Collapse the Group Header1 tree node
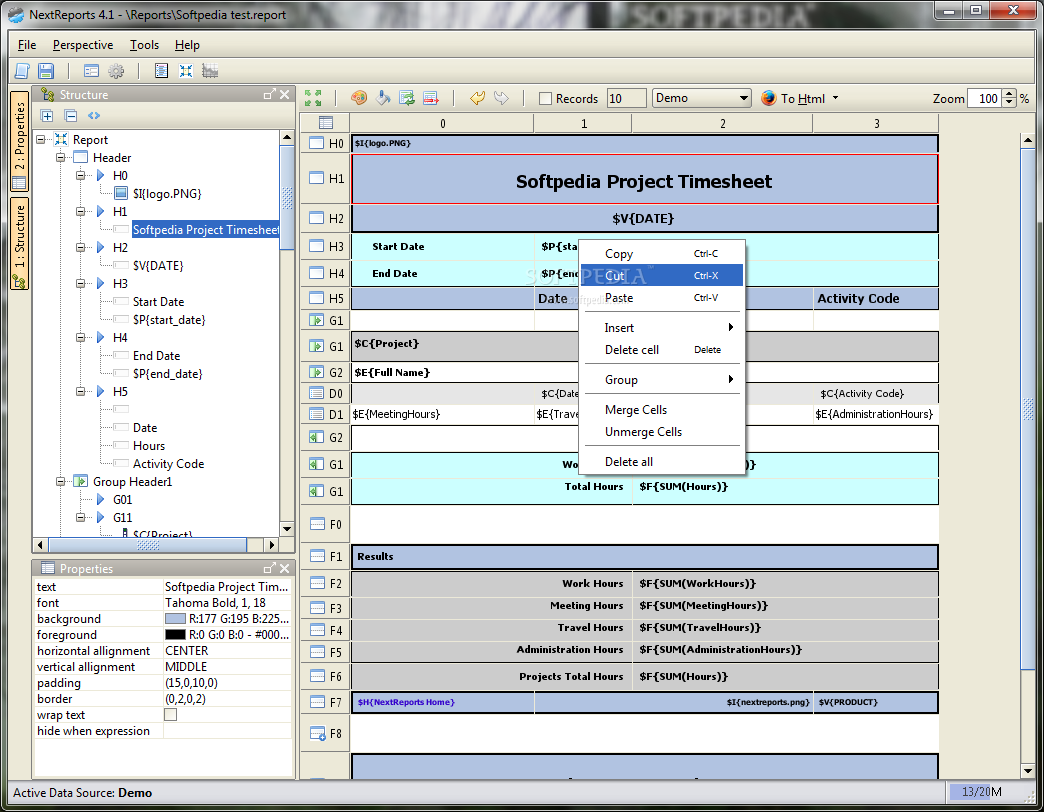The width and height of the screenshot is (1044, 812). tap(60, 482)
